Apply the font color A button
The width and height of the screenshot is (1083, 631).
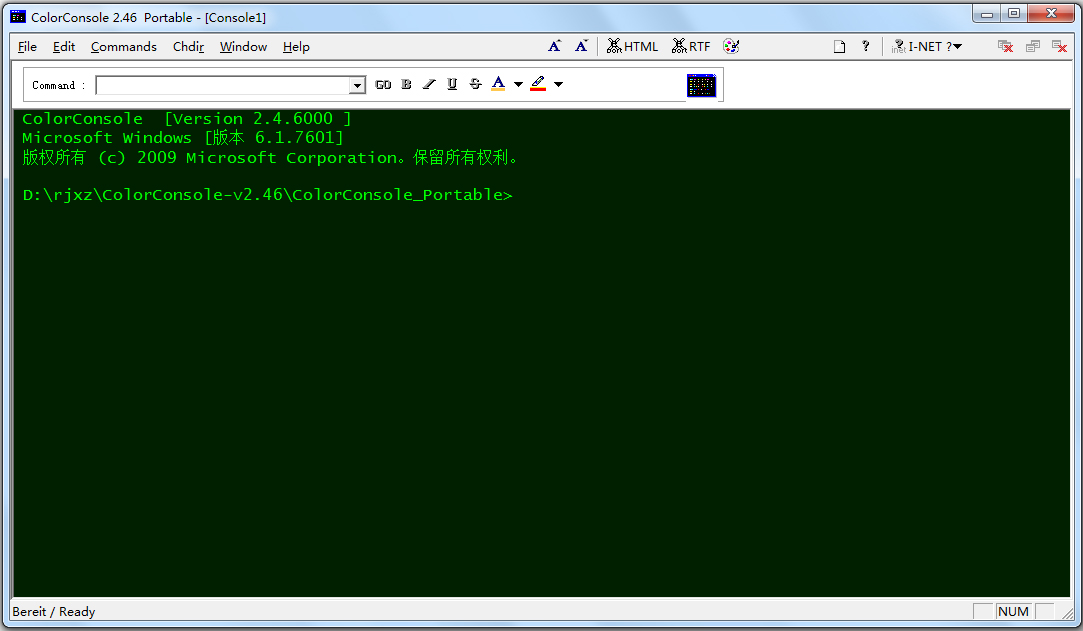[x=498, y=84]
